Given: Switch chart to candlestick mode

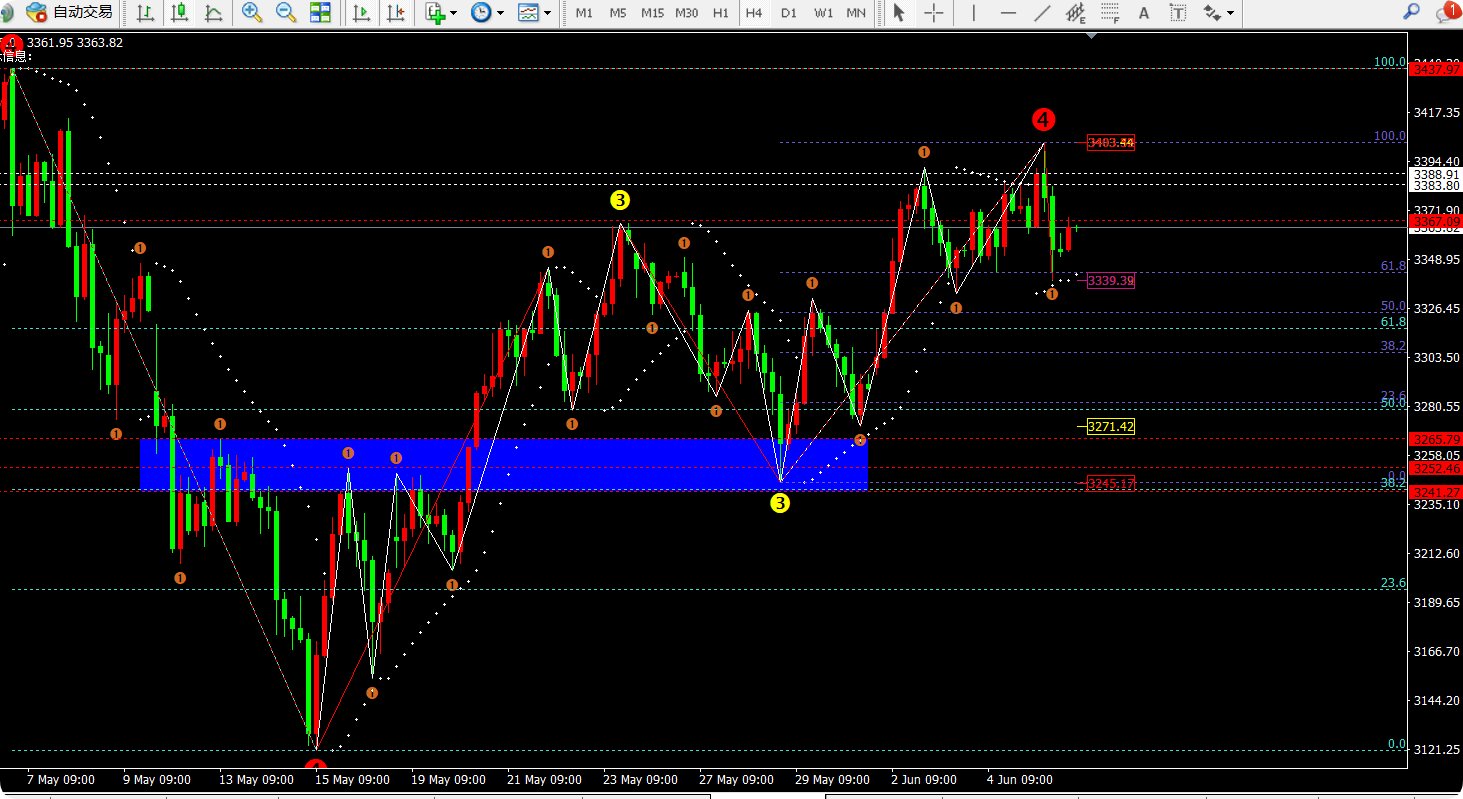Looking at the screenshot, I should point(180,13).
